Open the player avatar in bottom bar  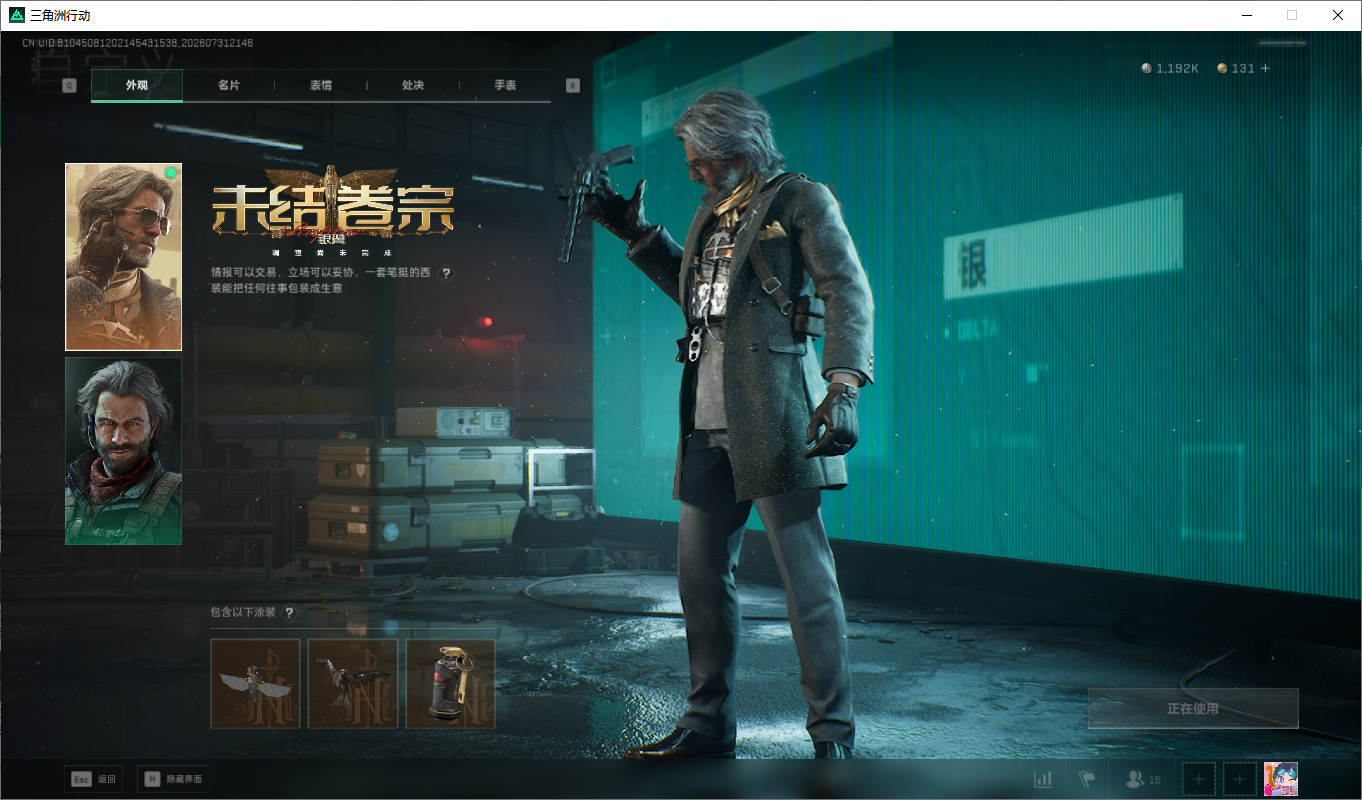[1281, 779]
